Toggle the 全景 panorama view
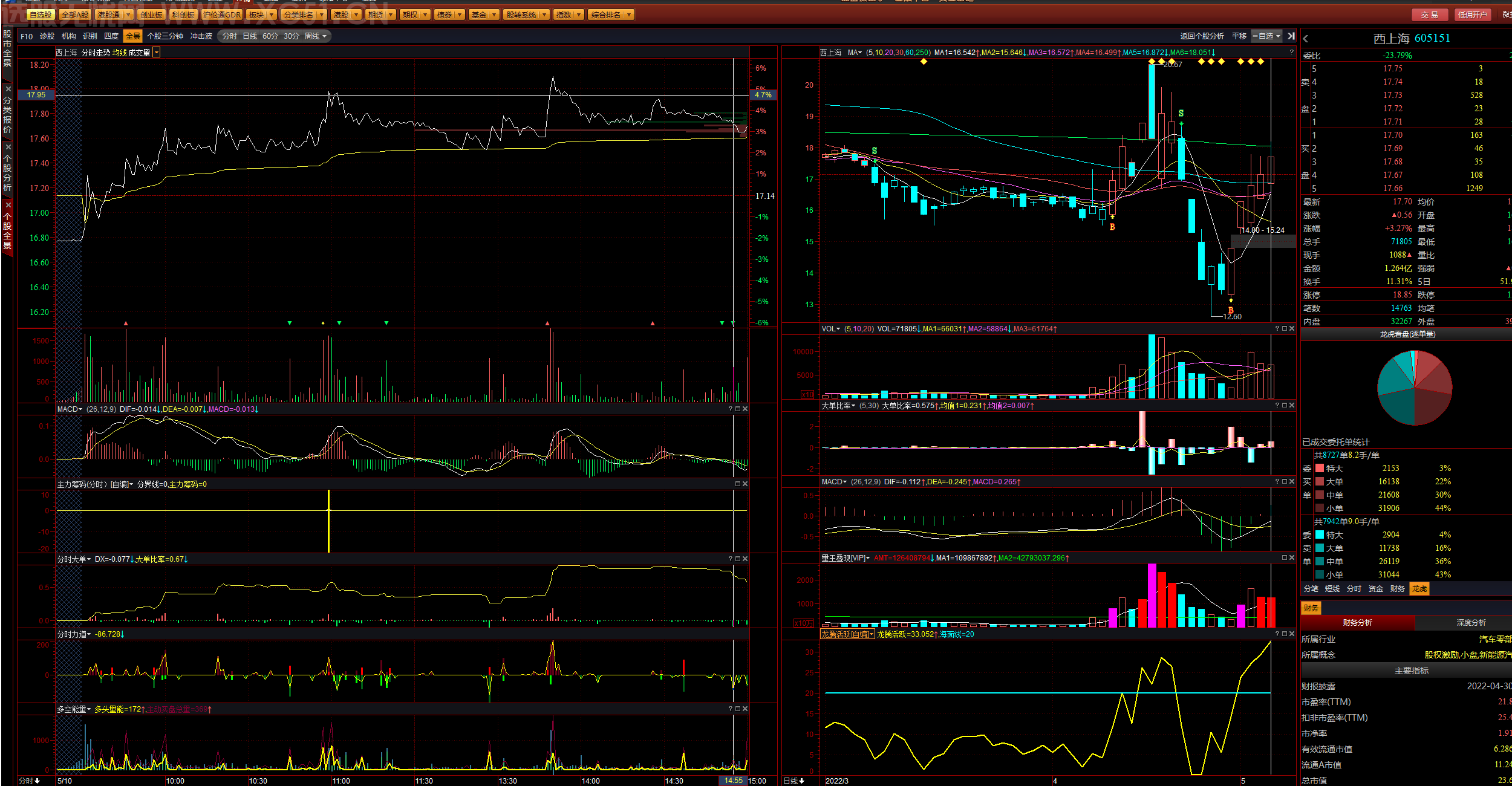Viewport: 1512px width, 786px height. [132, 36]
